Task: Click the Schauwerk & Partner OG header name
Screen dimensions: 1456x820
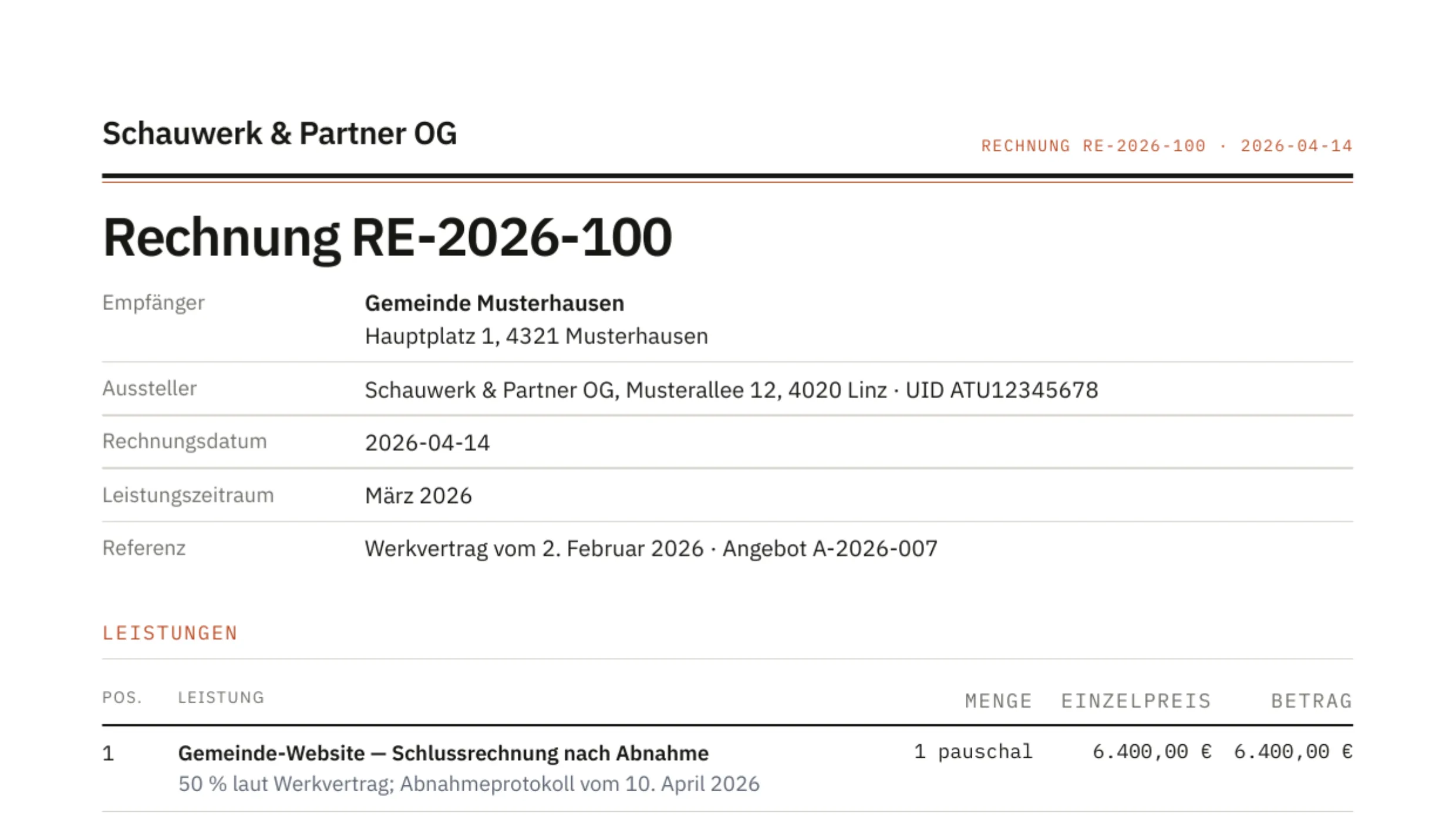Action: tap(279, 133)
